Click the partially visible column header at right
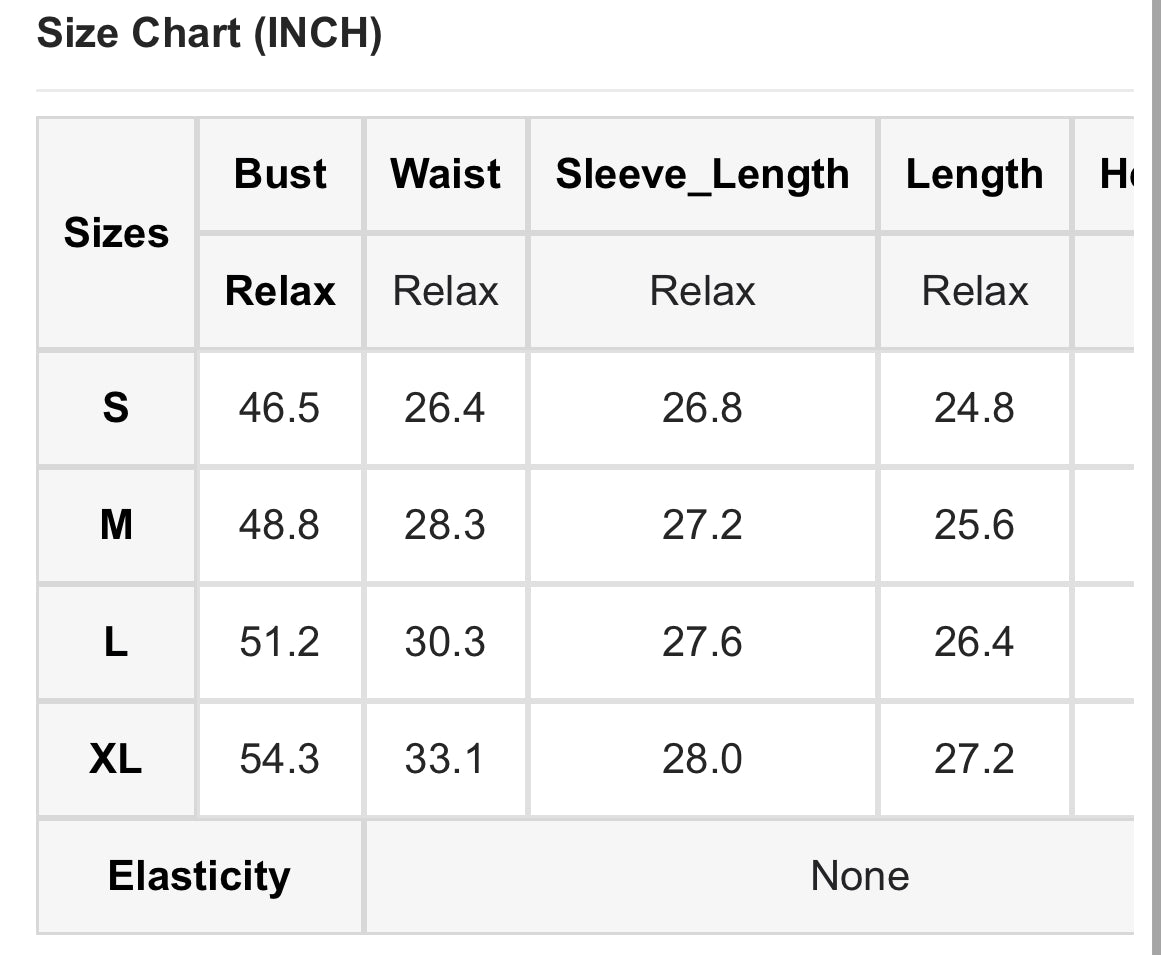 [x=1114, y=174]
